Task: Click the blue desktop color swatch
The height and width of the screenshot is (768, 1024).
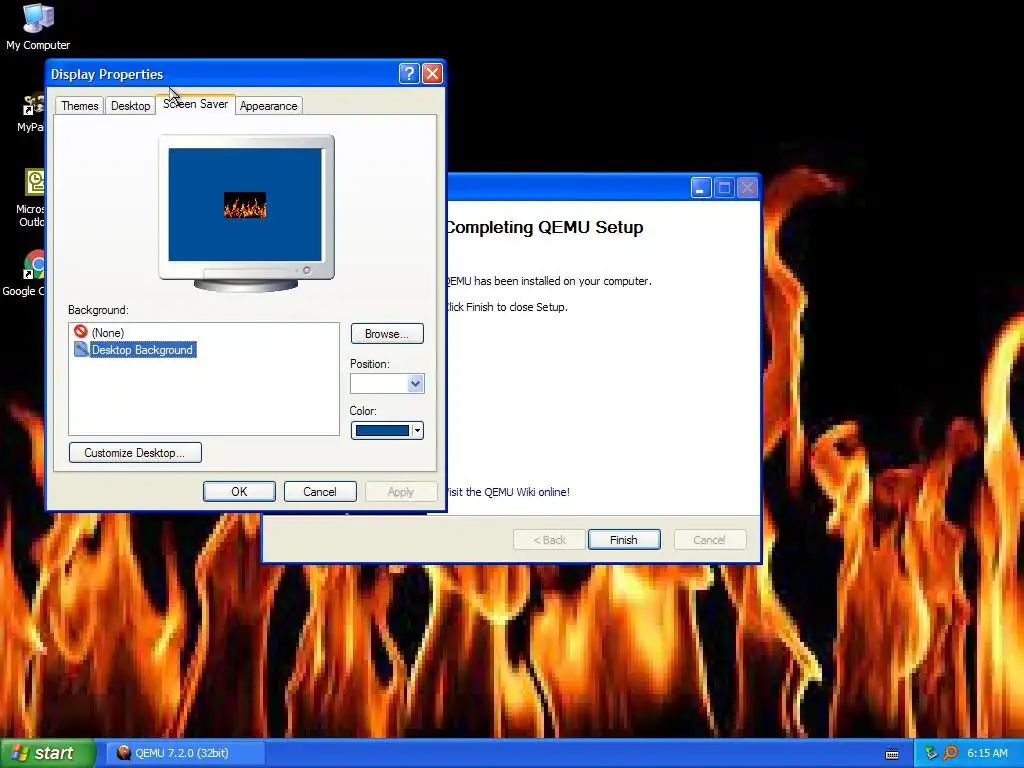Action: click(x=382, y=430)
